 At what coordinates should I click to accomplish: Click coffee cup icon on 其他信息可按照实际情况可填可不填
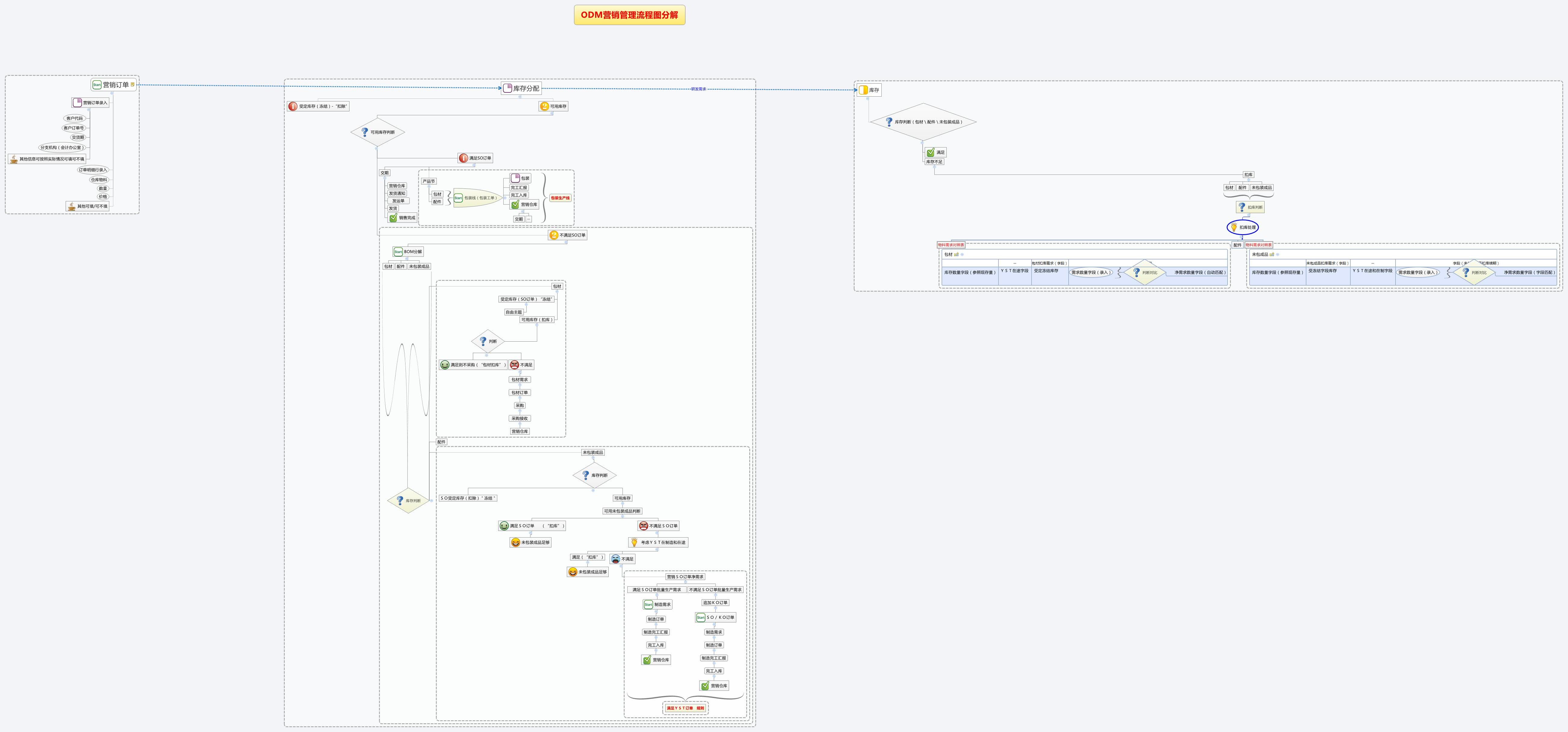point(14,159)
